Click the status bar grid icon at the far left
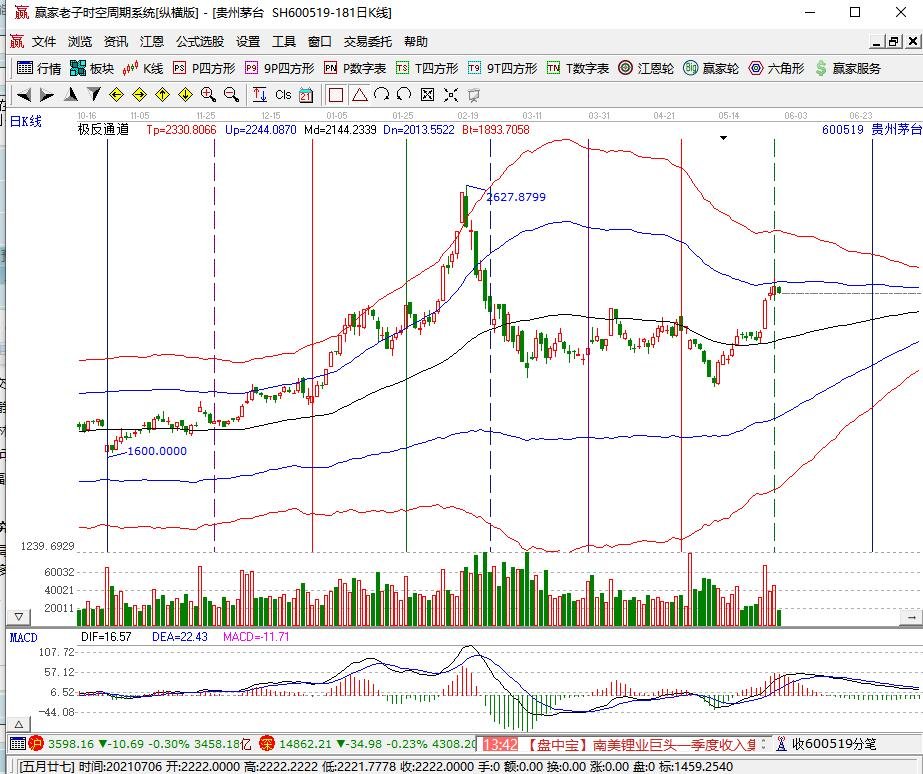The image size is (923, 774). coord(18,744)
